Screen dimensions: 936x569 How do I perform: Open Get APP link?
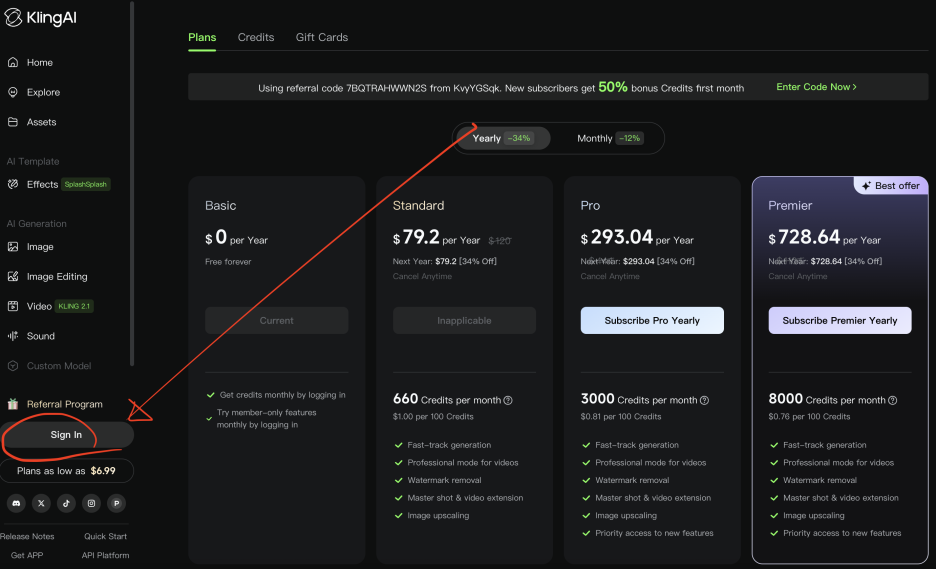27,555
